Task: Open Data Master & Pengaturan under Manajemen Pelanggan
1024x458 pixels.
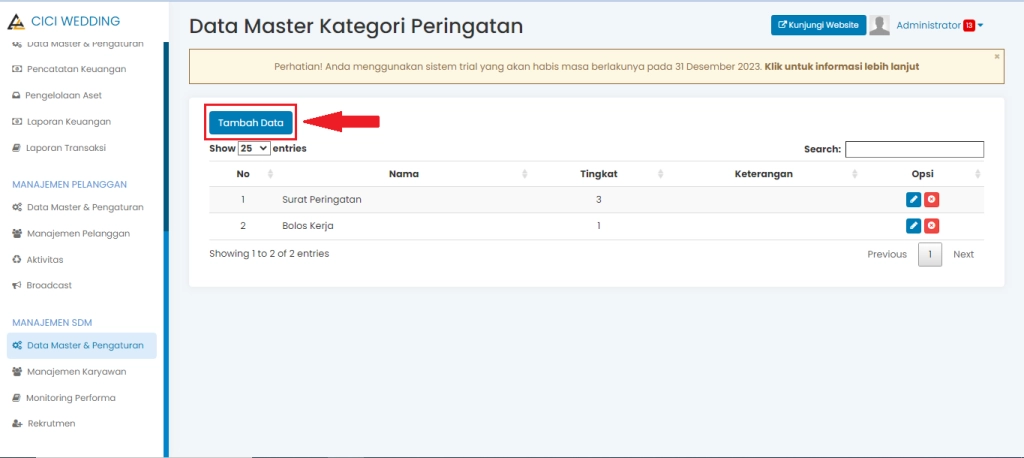Action: point(78,207)
